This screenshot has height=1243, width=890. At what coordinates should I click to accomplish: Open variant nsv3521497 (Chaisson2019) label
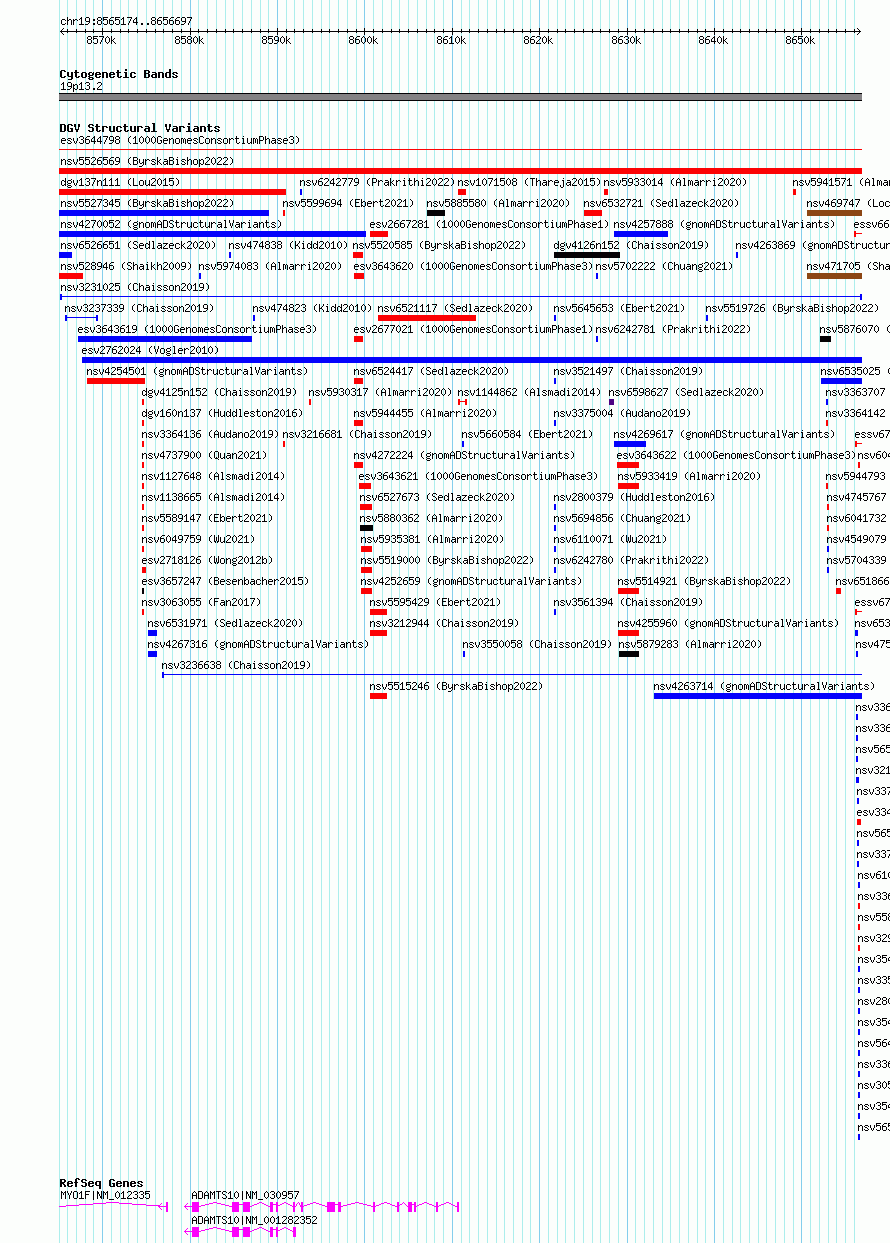(629, 372)
